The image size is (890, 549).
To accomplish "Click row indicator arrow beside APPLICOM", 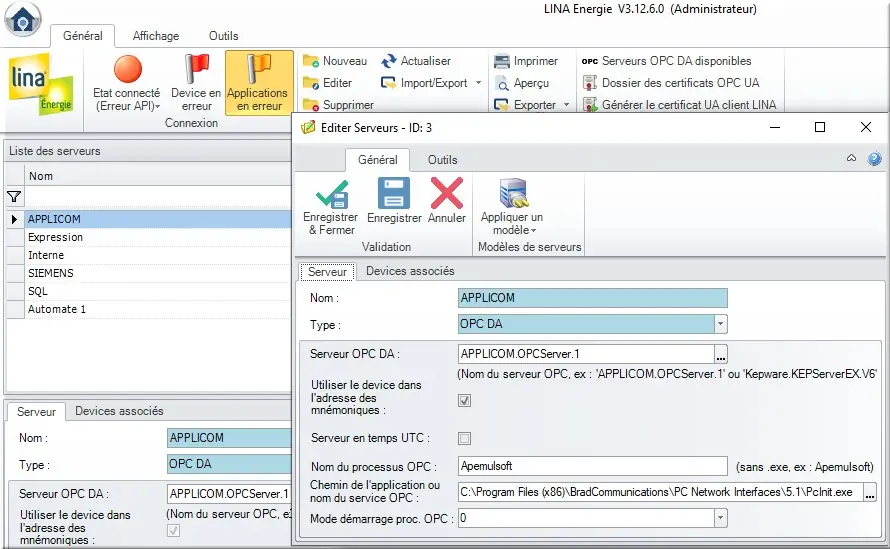I will (x=14, y=219).
